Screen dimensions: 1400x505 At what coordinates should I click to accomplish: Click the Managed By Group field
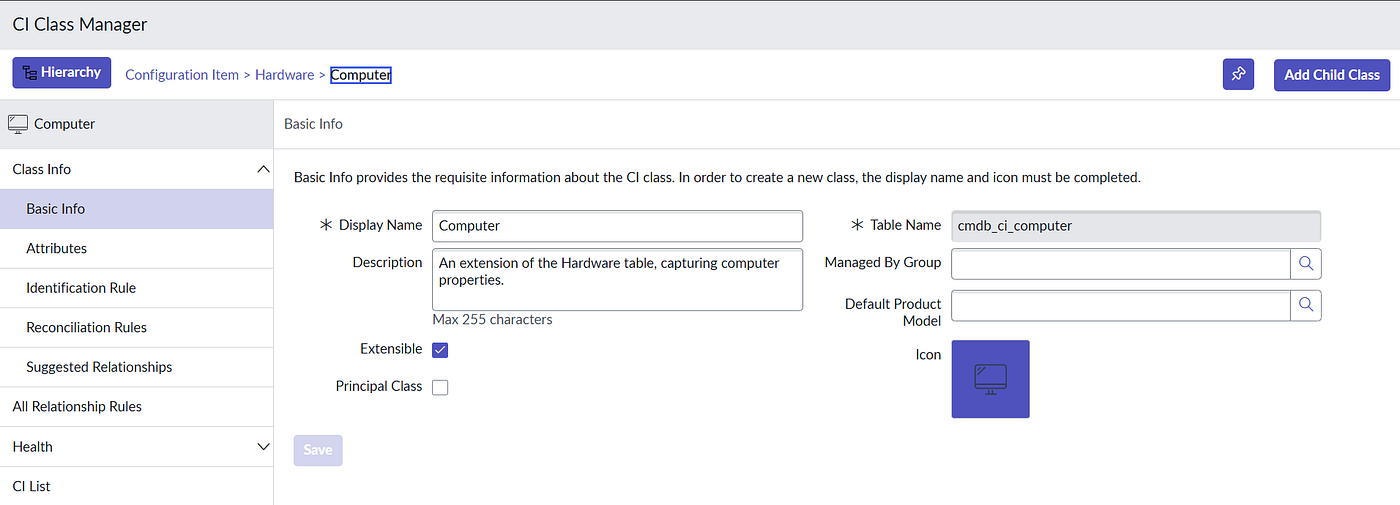(x=1121, y=264)
